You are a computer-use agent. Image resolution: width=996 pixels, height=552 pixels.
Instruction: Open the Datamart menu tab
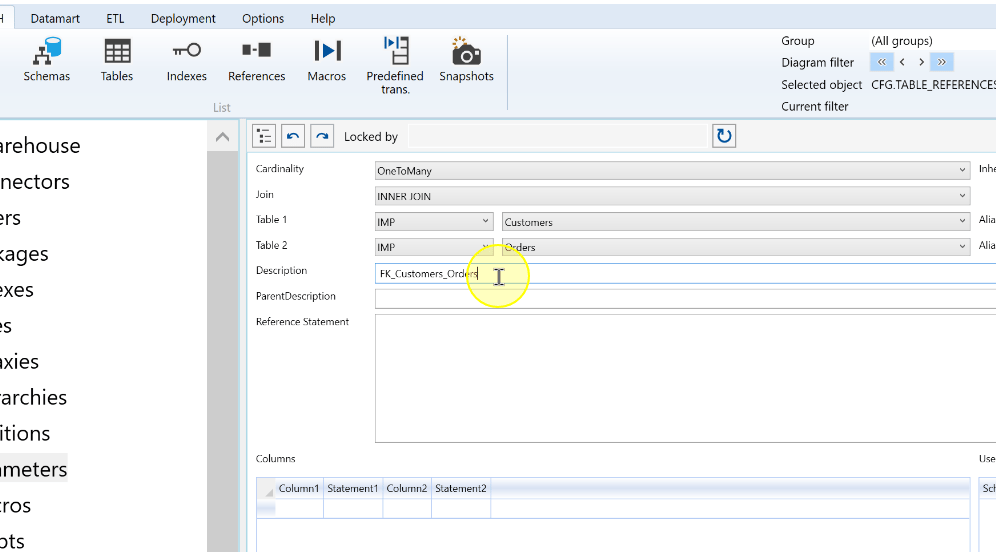[x=55, y=18]
